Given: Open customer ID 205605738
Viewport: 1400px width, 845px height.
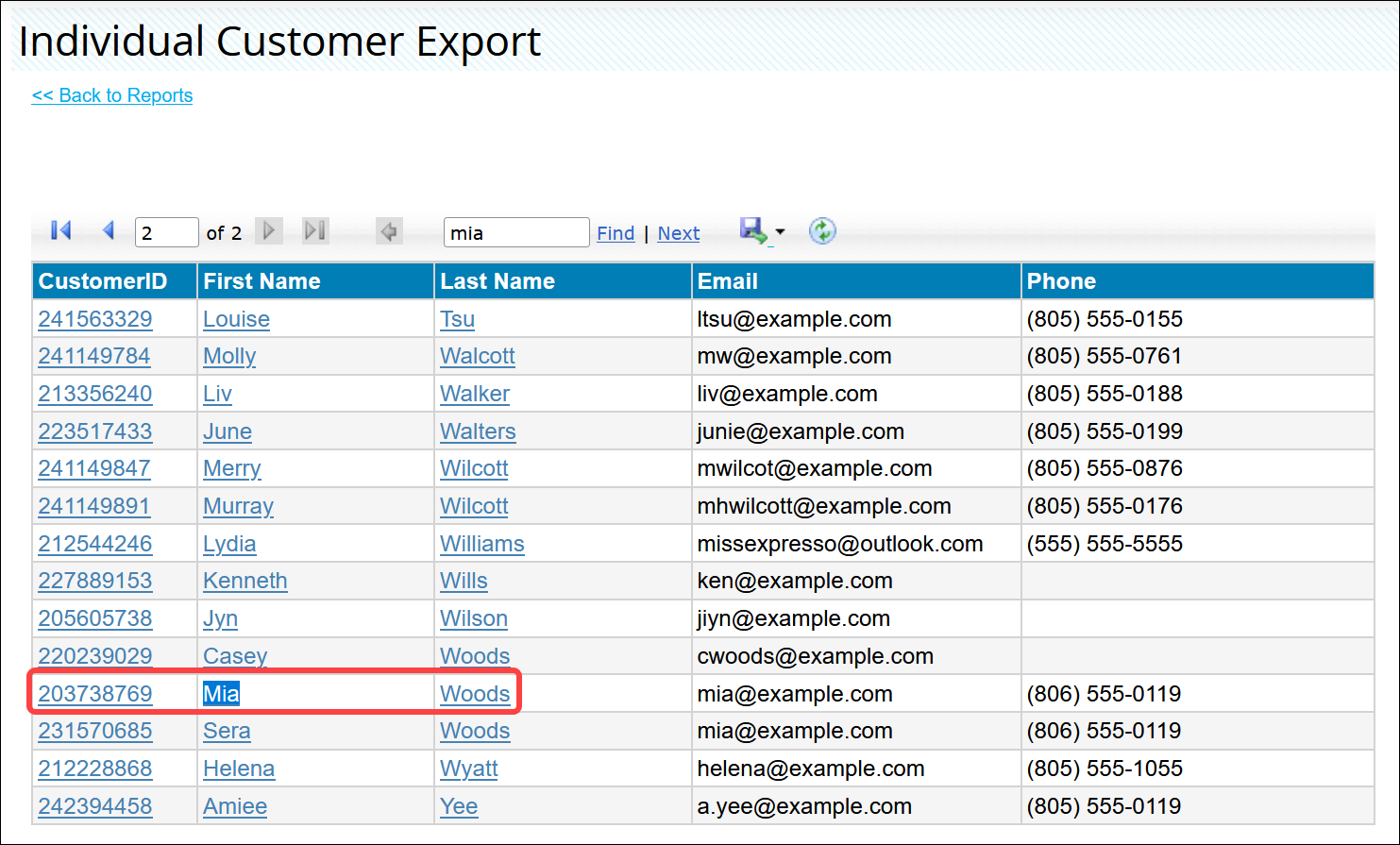Looking at the screenshot, I should [x=95, y=618].
